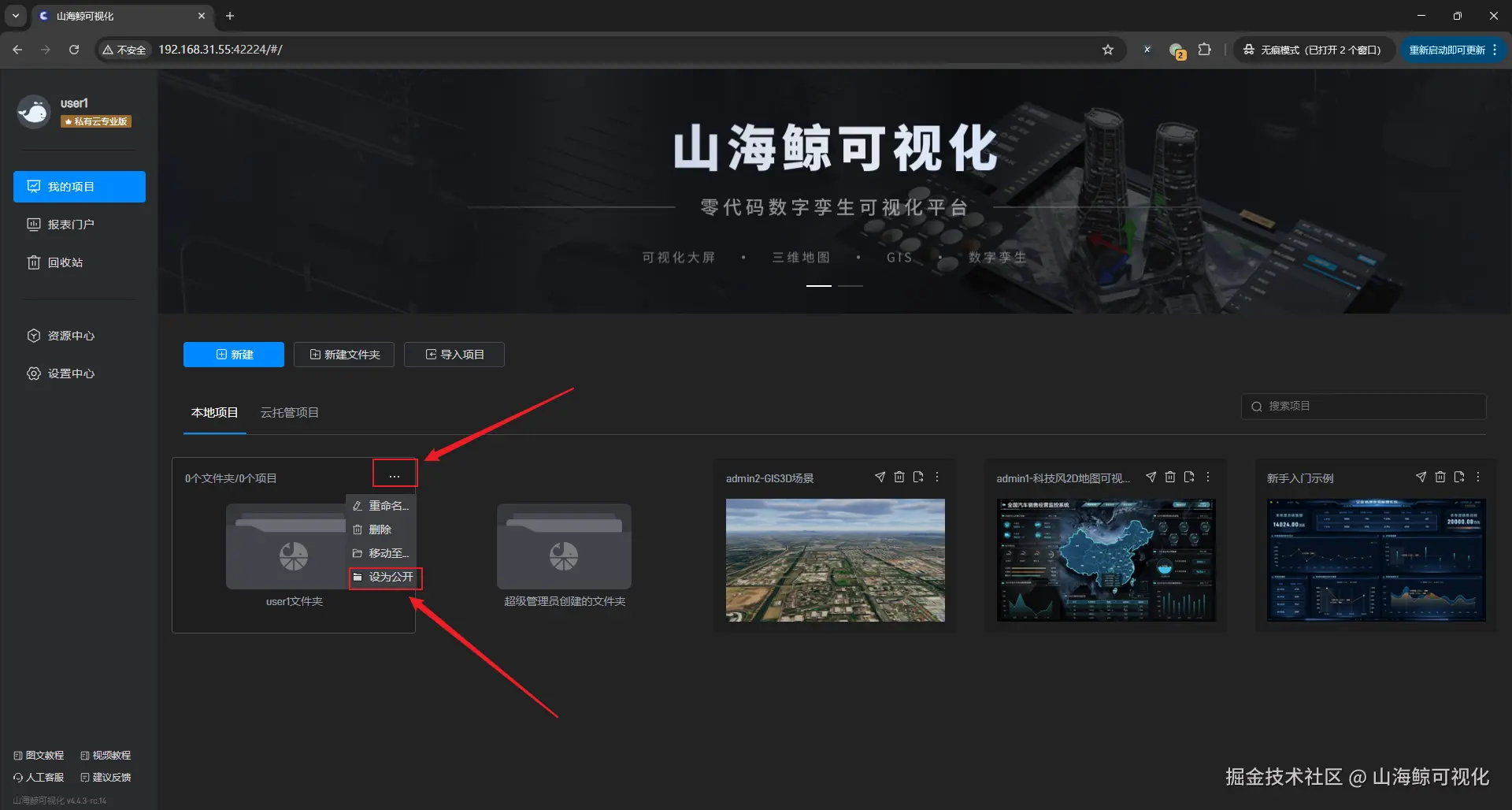This screenshot has height=810, width=1512.
Task: Open the browser tab search dropdown
Action: point(16,16)
